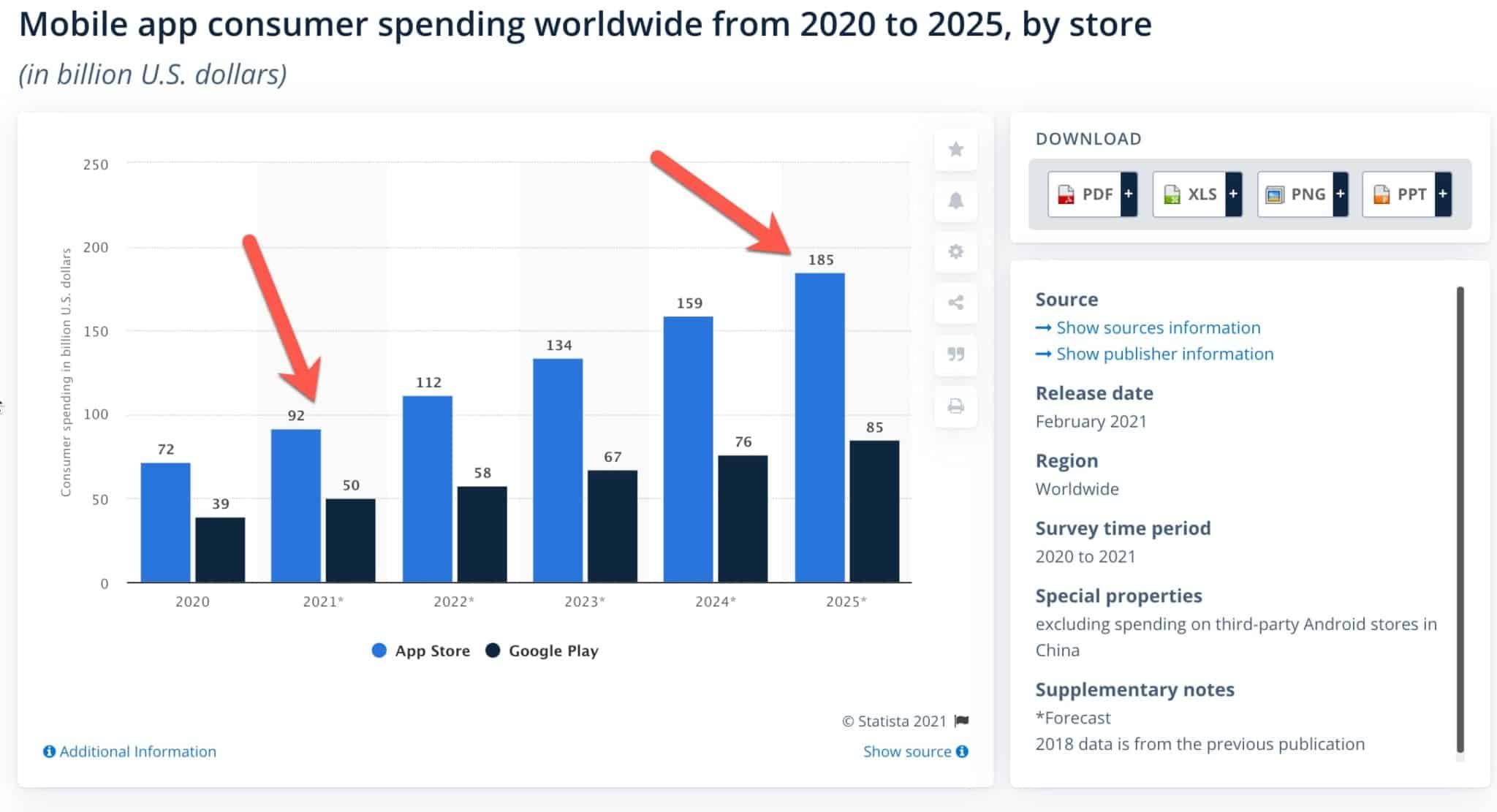Click the star favorite icon
1497x812 pixels.
(x=955, y=150)
